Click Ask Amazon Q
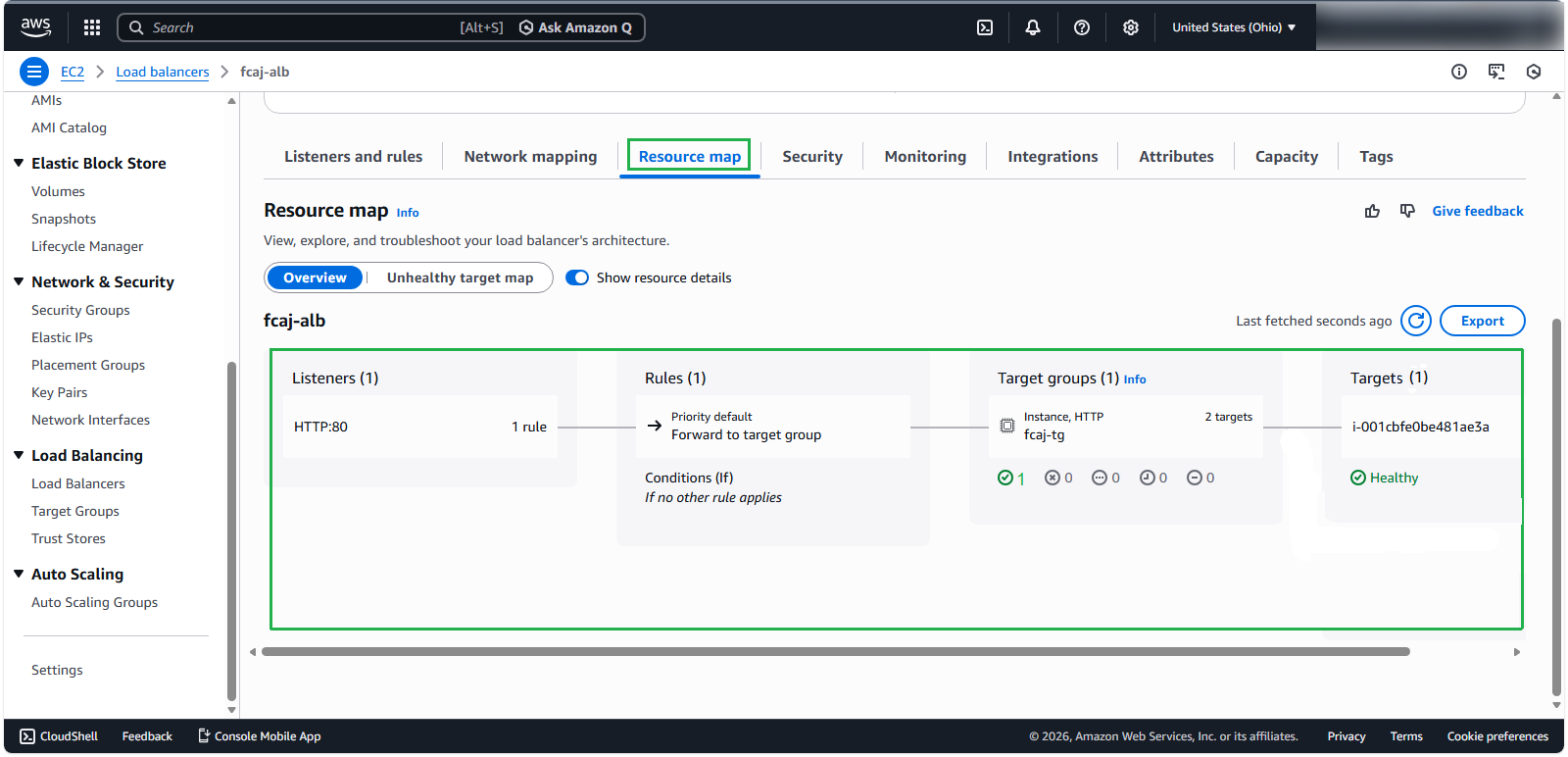The height and width of the screenshot is (757, 1568). pyautogui.click(x=575, y=27)
